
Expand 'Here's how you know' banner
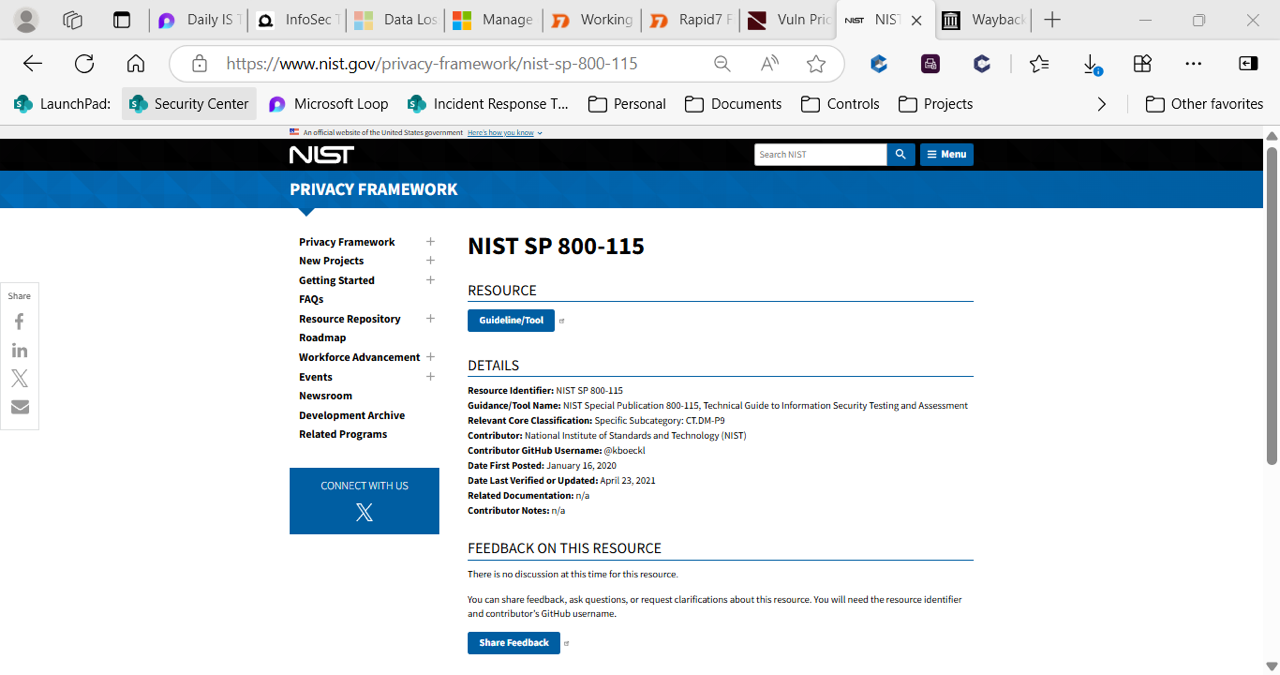coord(504,132)
